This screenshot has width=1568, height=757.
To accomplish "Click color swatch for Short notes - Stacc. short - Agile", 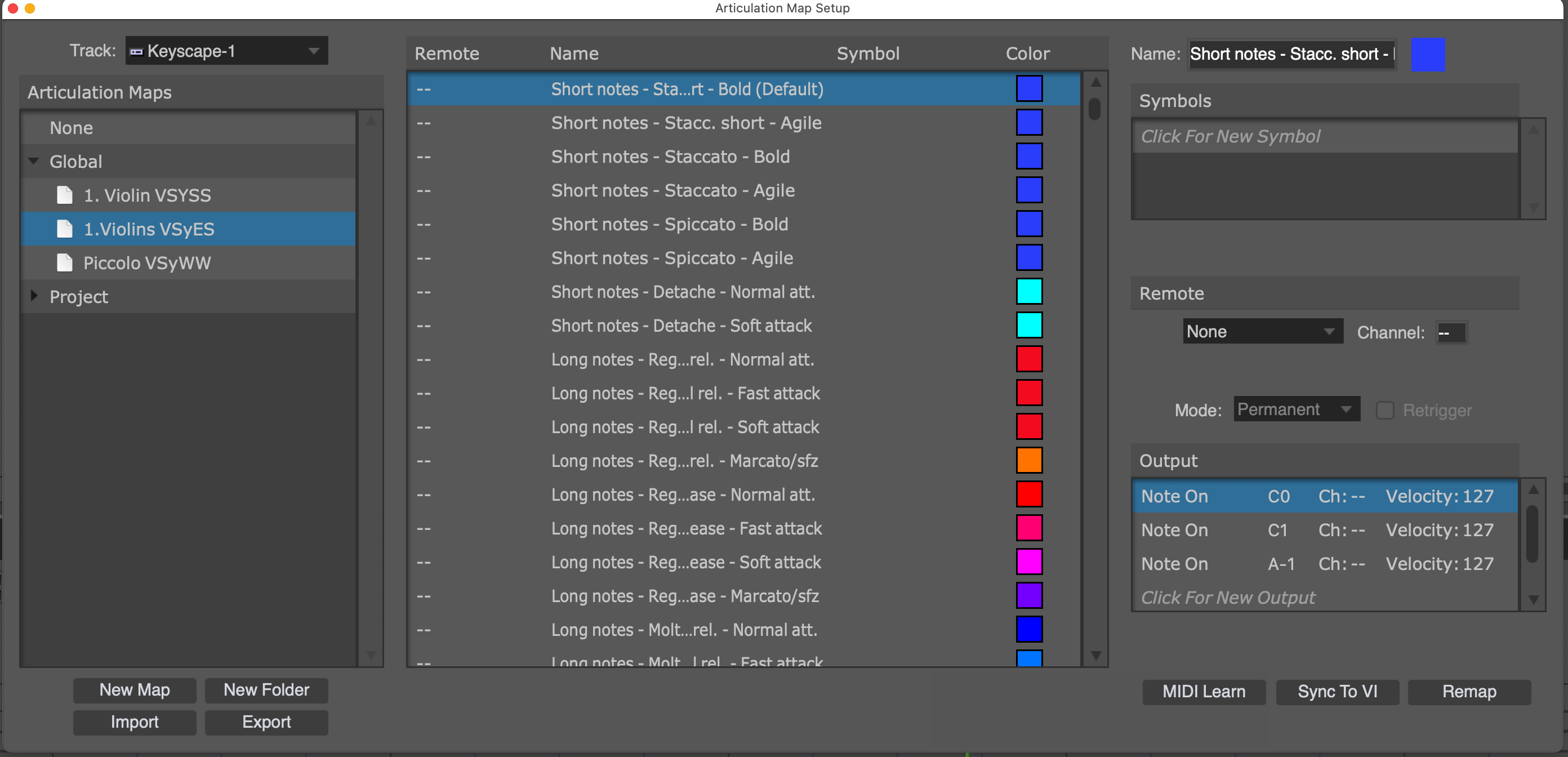I will (x=1028, y=122).
